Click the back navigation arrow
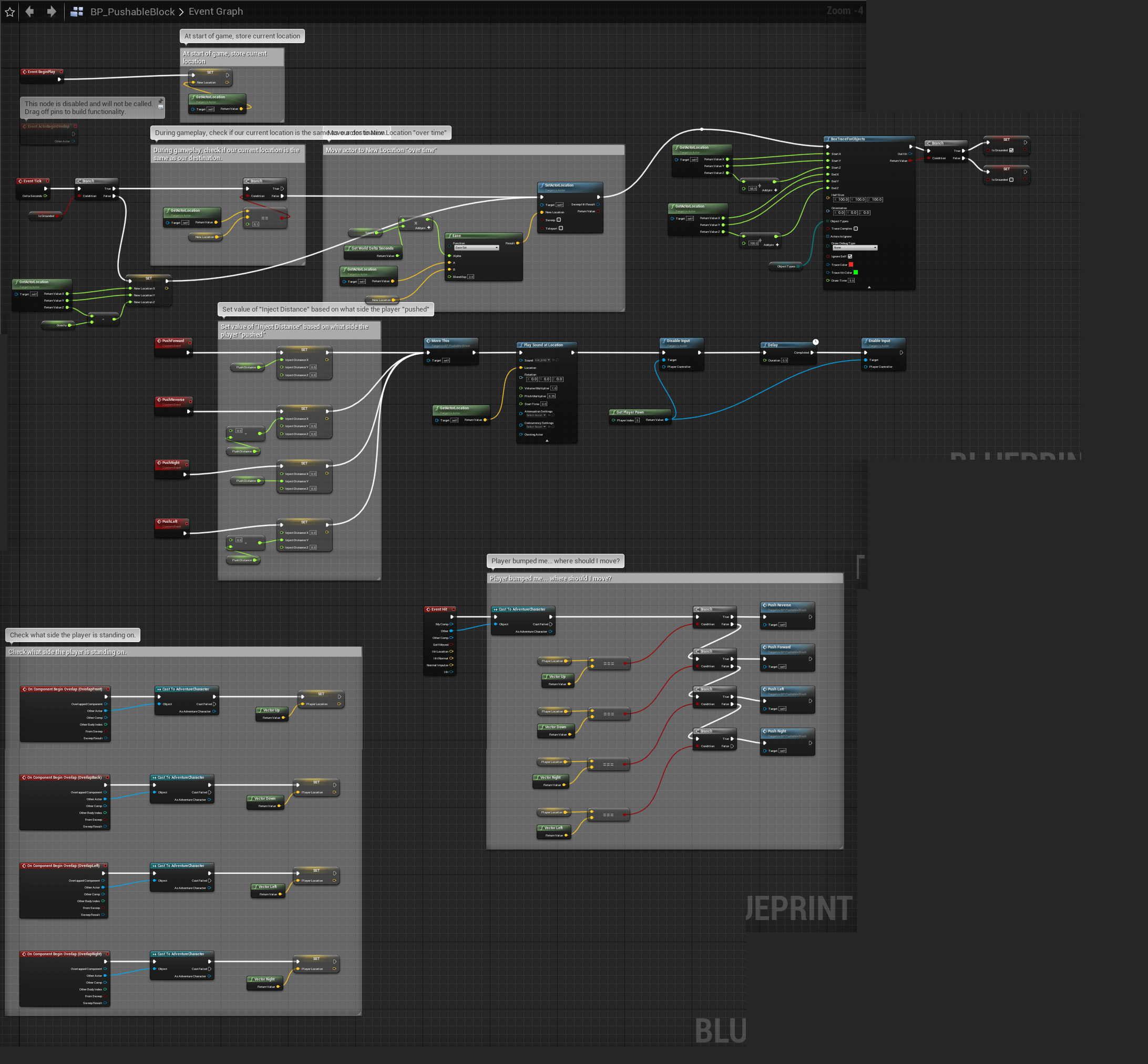The image size is (1148, 1064). 30,12
